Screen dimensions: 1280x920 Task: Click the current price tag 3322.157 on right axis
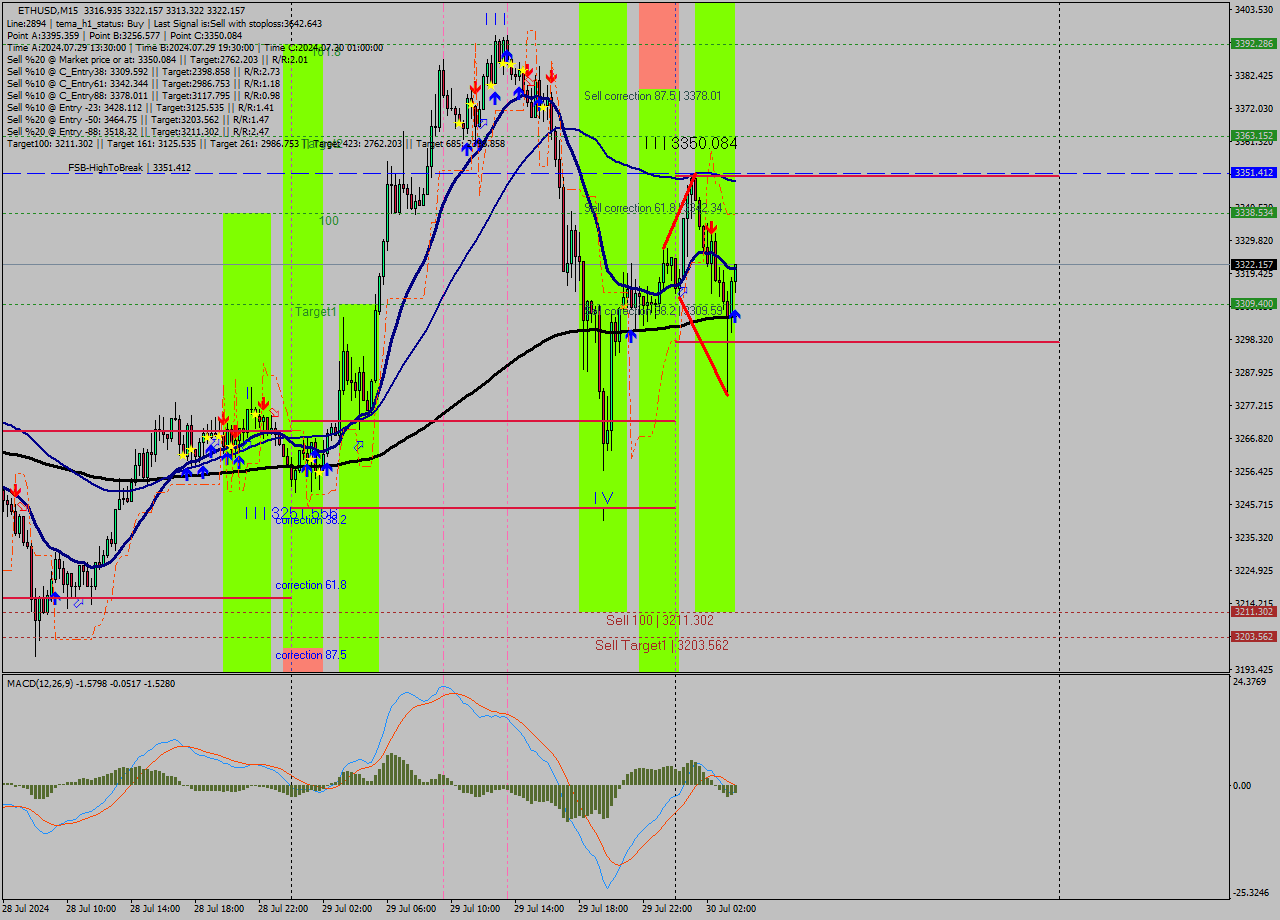click(x=1252, y=265)
